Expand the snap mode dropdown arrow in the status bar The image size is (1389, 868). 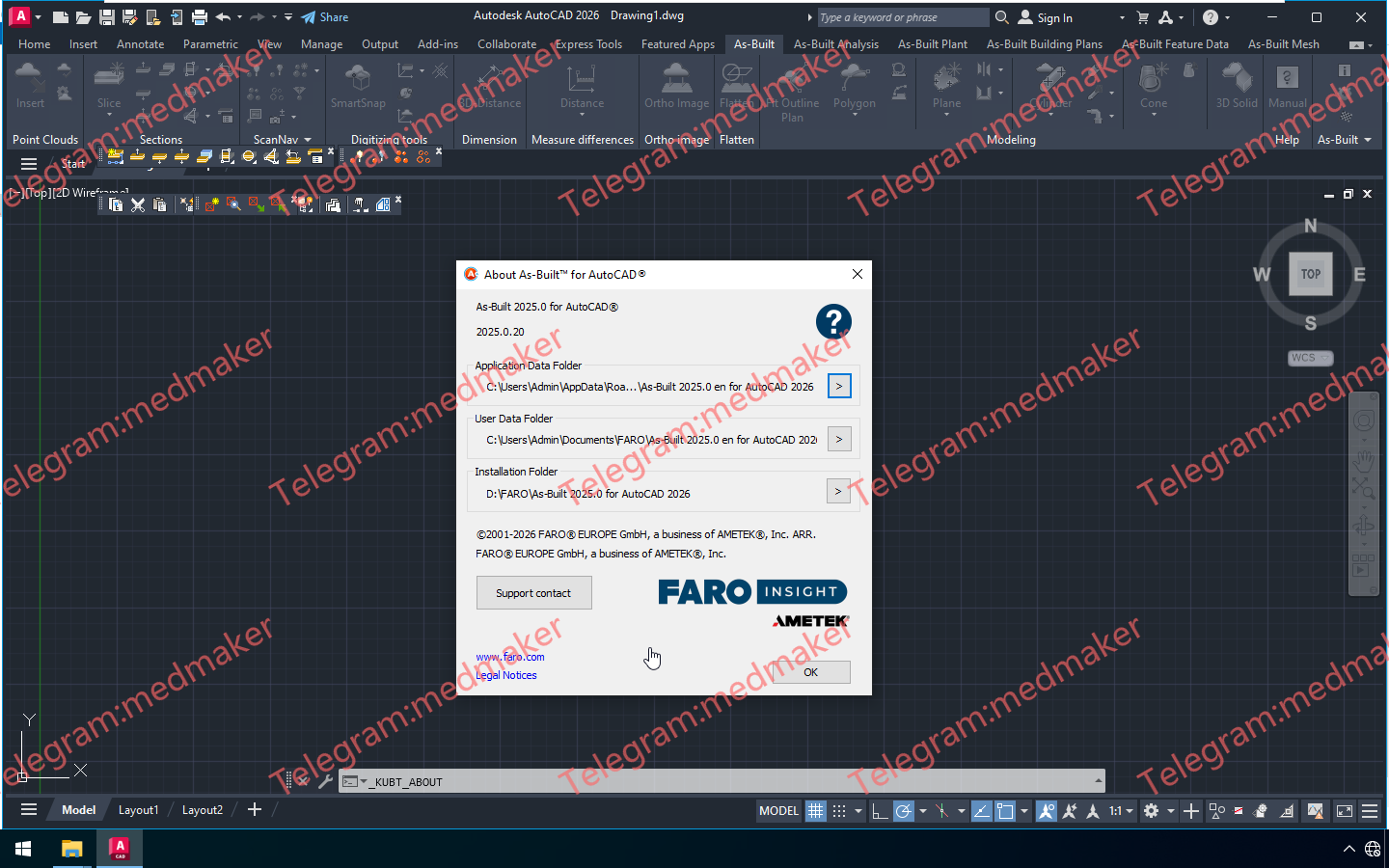(x=858, y=811)
